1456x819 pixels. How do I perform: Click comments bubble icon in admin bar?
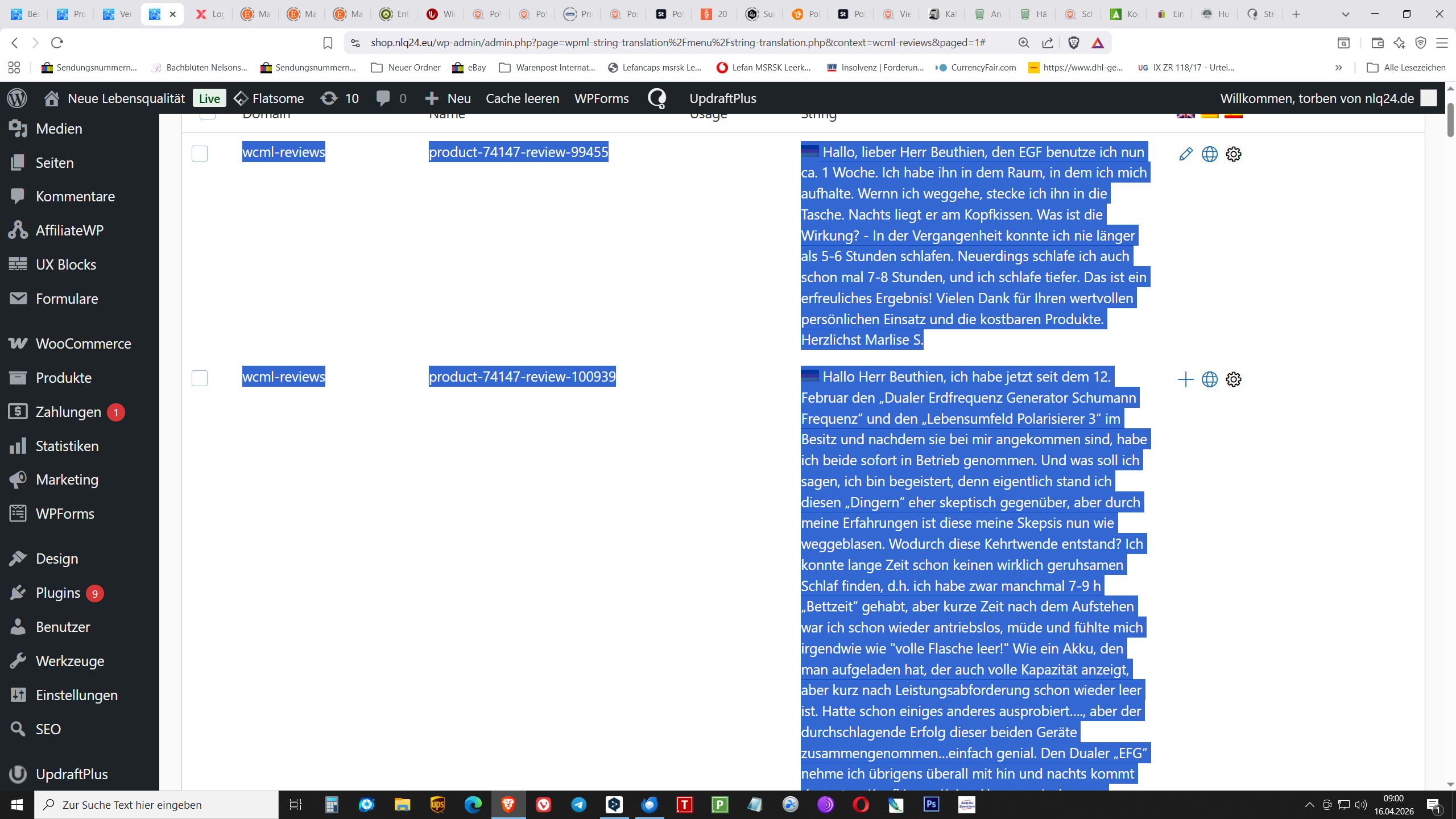click(383, 98)
